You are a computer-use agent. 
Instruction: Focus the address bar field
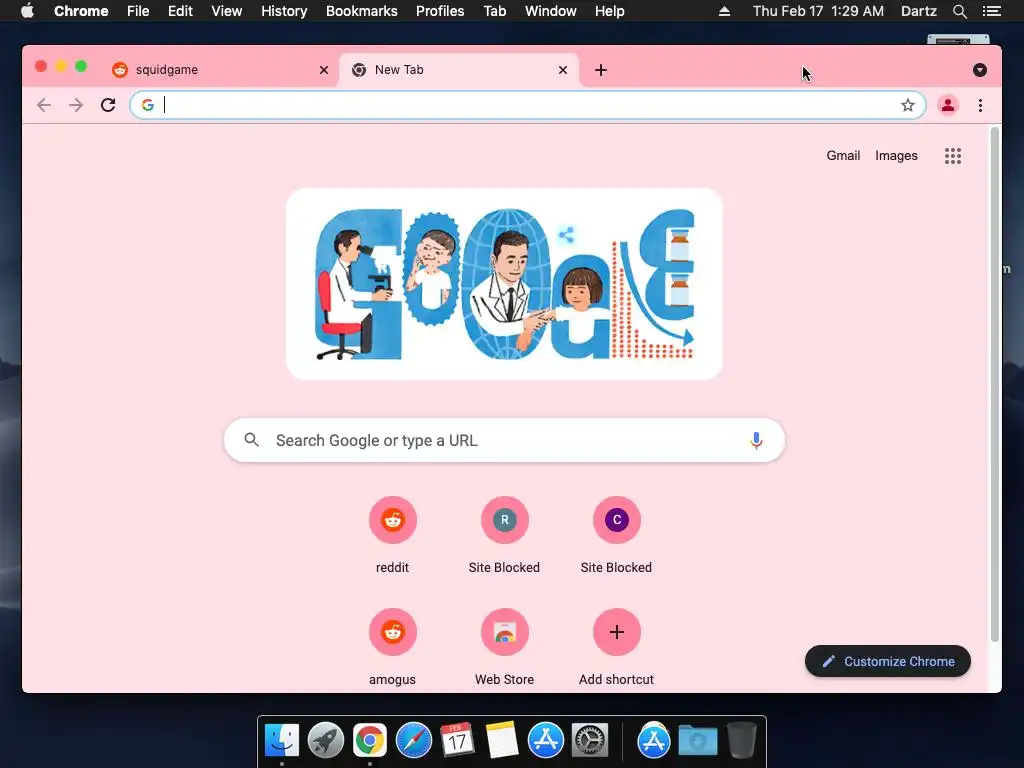[x=528, y=105]
